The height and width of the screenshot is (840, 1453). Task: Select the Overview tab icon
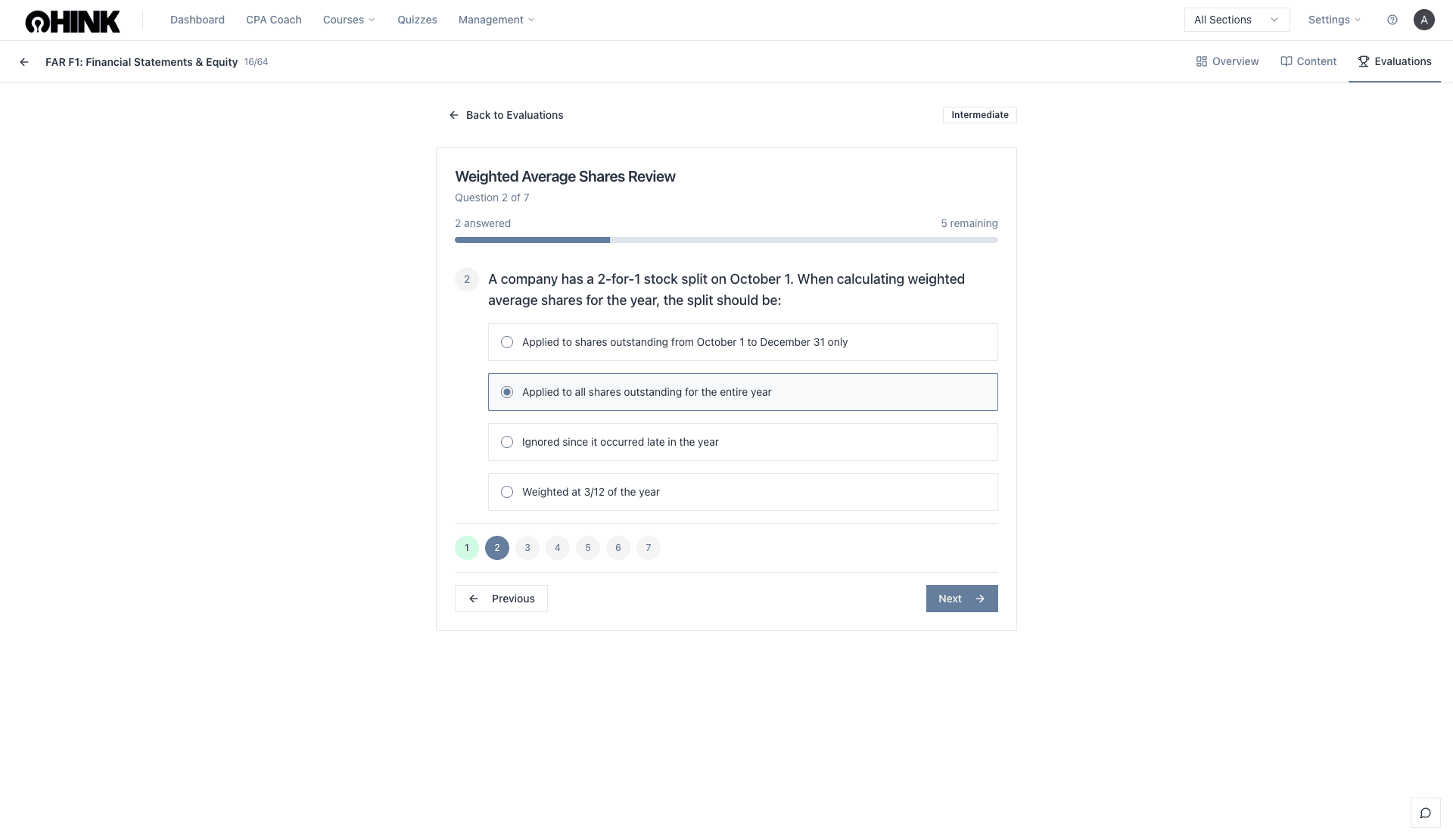1202,61
